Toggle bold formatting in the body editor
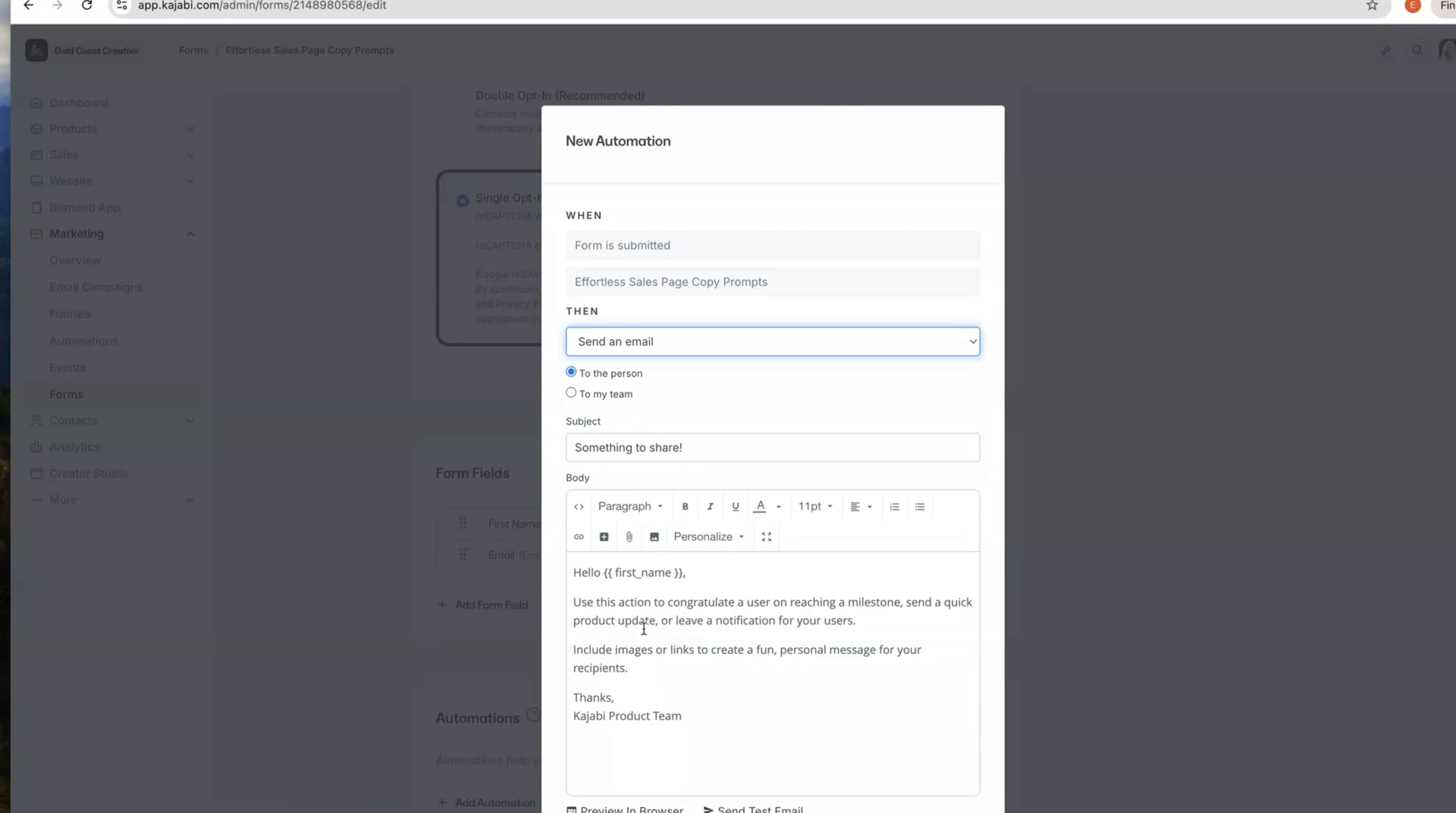 pos(685,506)
